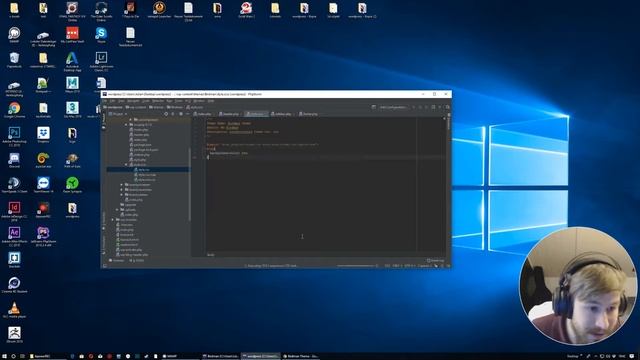Open Cinema 4D Student shortcut
Screen dimensions: 640x360
point(14,285)
